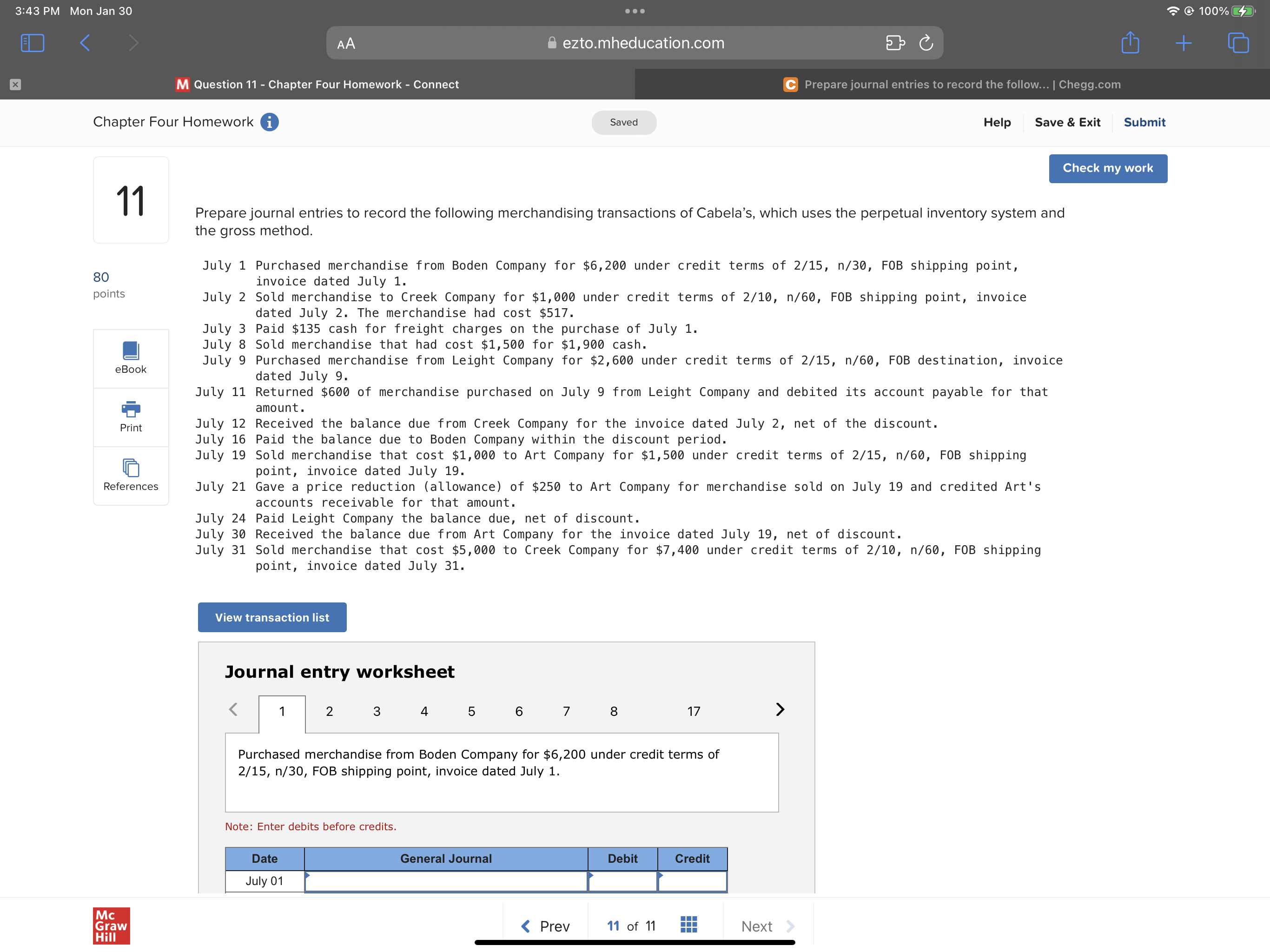Viewport: 1270px width, 952px height.
Task: Select journal entry tab 5
Action: (x=471, y=711)
